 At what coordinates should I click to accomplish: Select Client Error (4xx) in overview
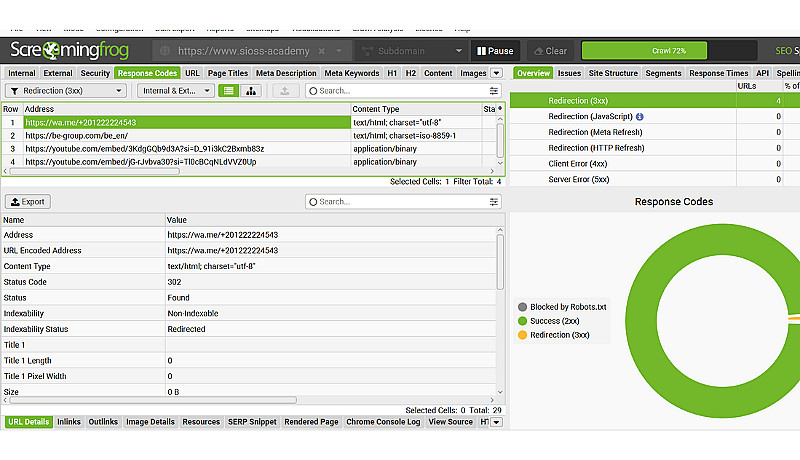655,164
